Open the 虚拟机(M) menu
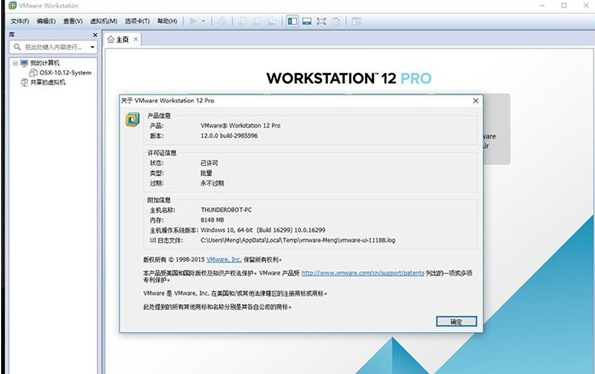The image size is (595, 374). coord(104,21)
